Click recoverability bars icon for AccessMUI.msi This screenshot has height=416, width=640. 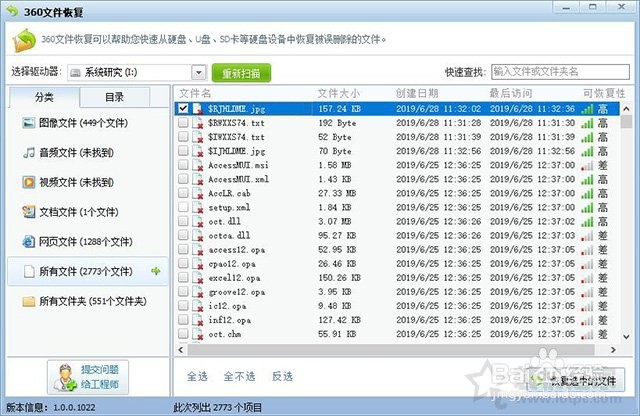click(x=587, y=165)
